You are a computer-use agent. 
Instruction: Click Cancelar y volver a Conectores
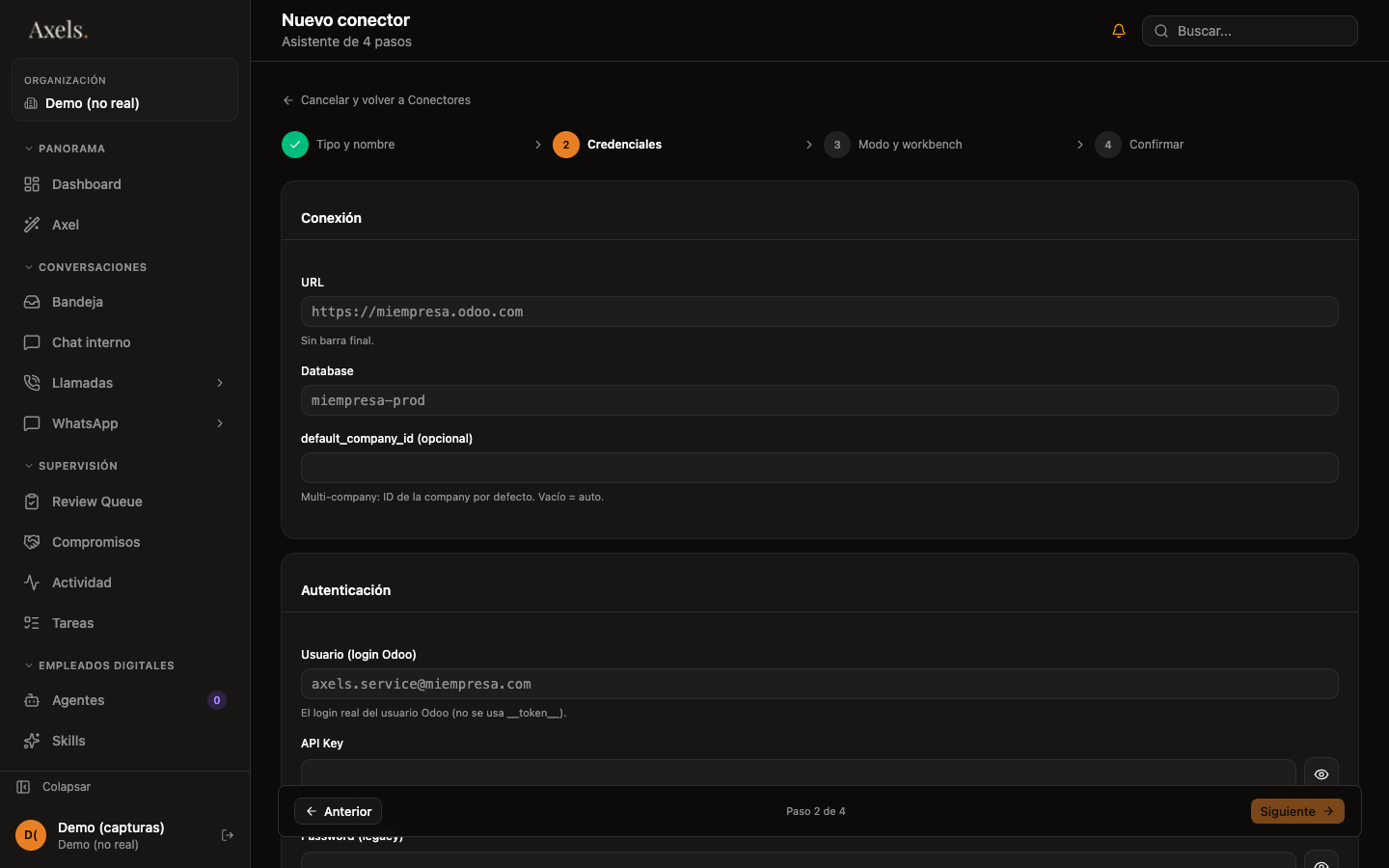point(376,100)
